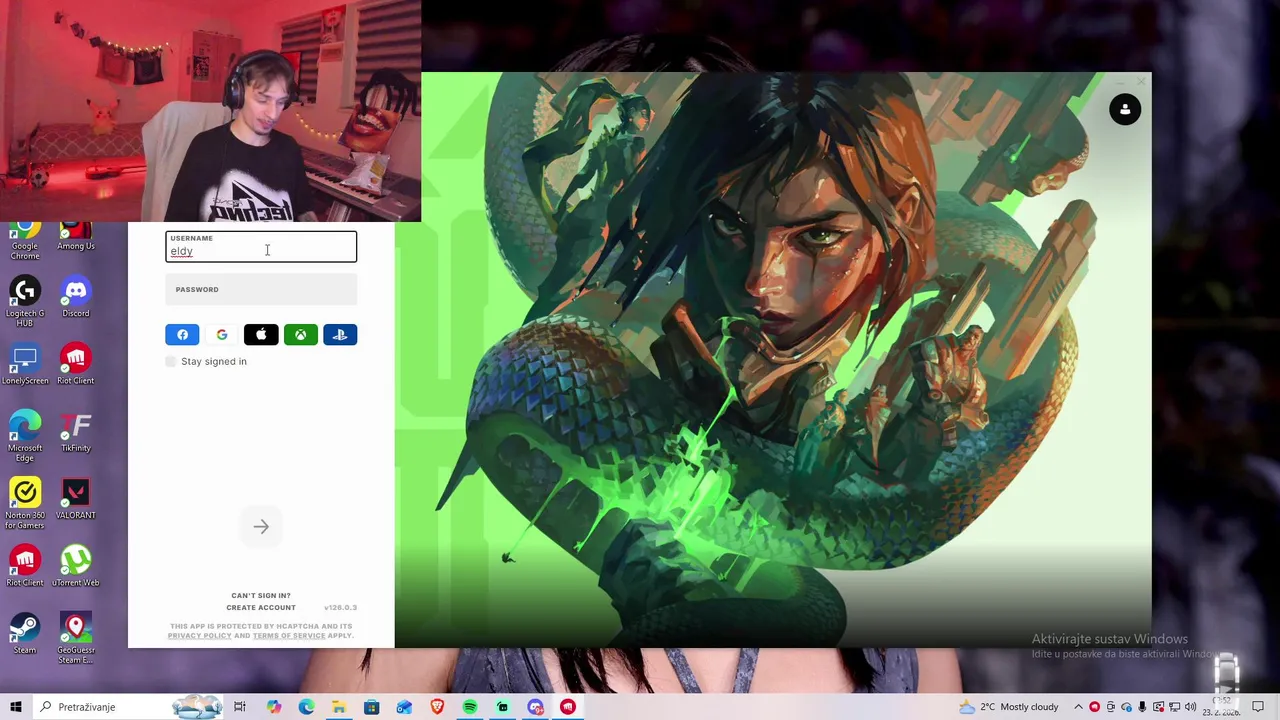Expand hidden system tray icons chevron
1280x720 pixels.
click(1078, 707)
